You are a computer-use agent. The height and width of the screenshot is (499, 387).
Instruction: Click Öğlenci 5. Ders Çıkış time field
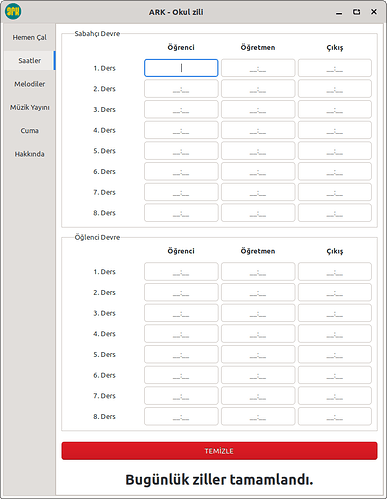point(335,354)
